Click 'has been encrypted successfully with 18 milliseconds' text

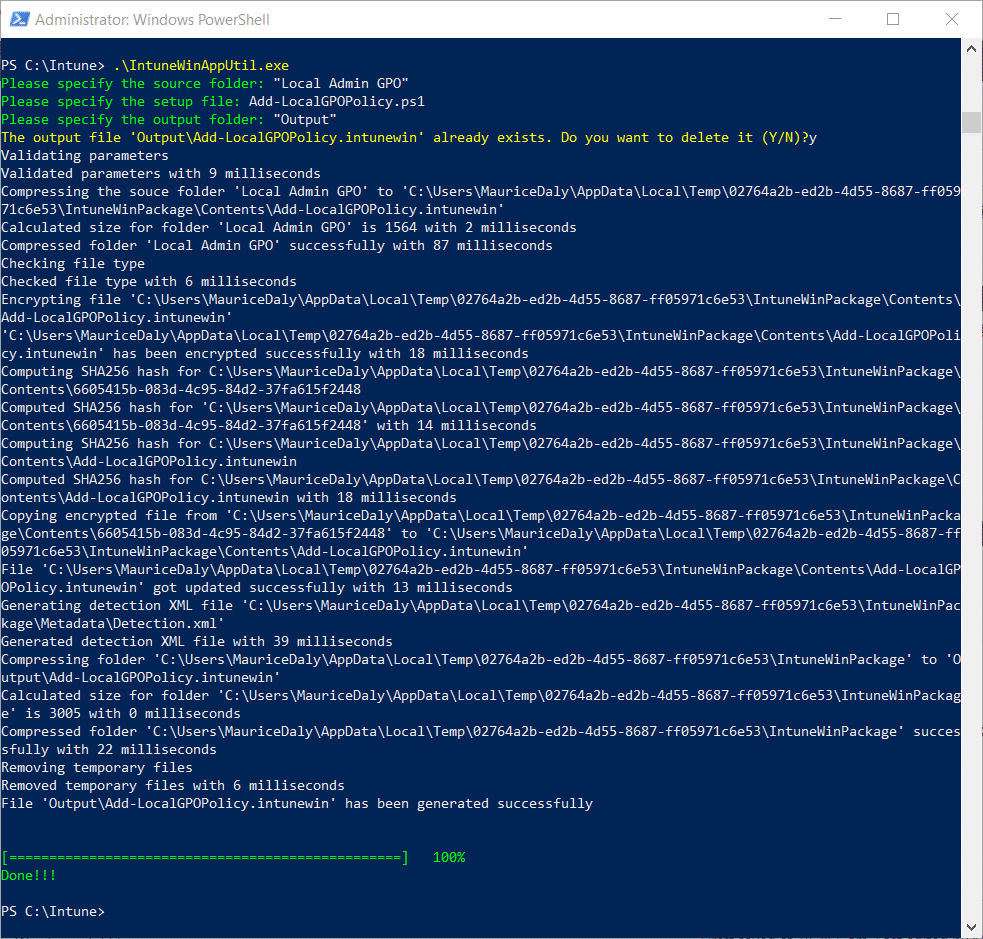[320, 354]
